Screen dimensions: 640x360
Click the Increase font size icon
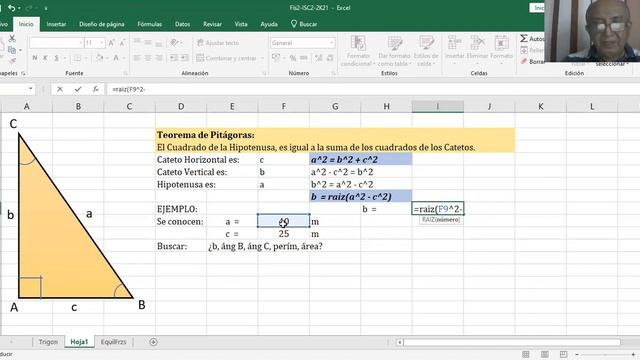pyautogui.click(x=111, y=43)
